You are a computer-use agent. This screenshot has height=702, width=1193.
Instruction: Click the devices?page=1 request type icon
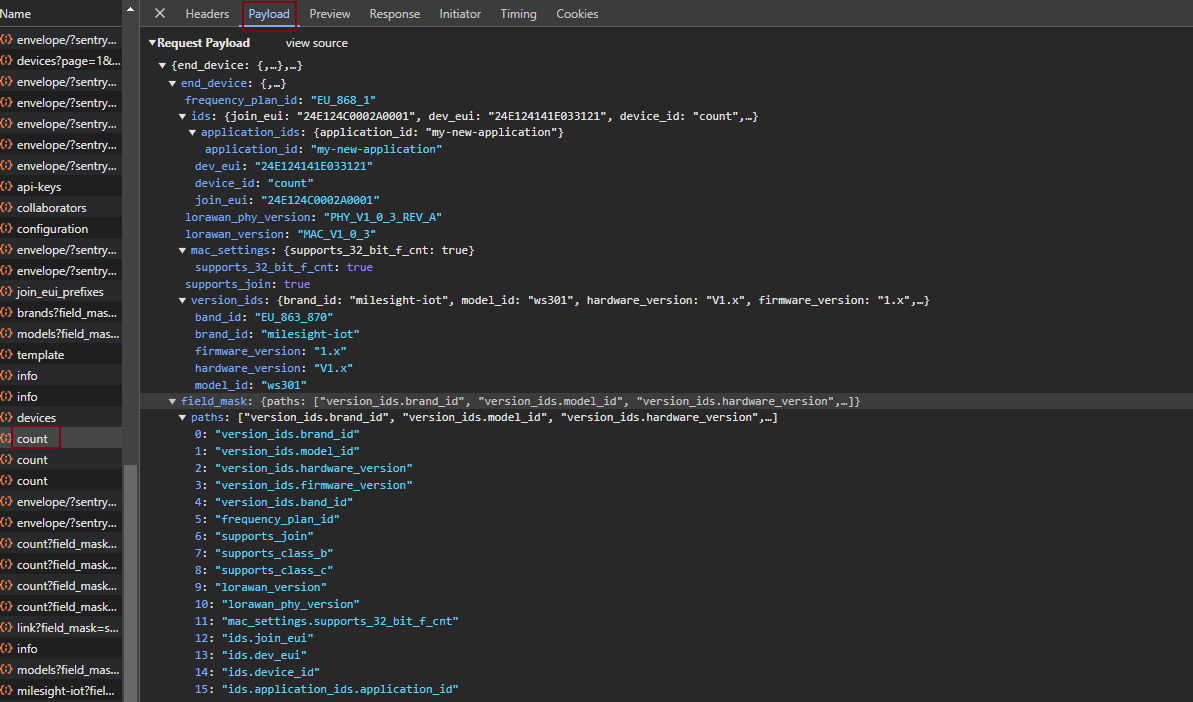click(6, 61)
